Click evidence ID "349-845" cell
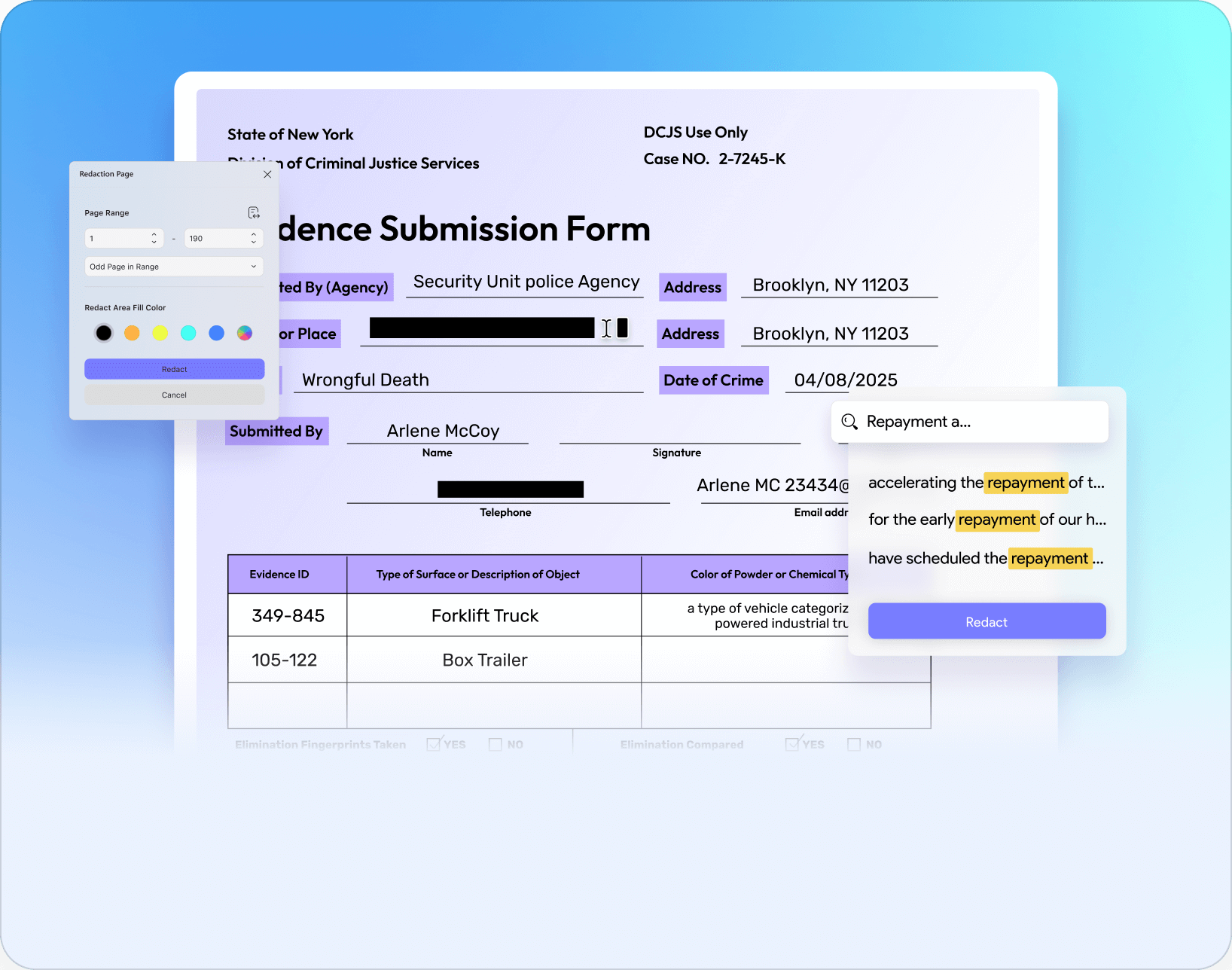 click(288, 616)
